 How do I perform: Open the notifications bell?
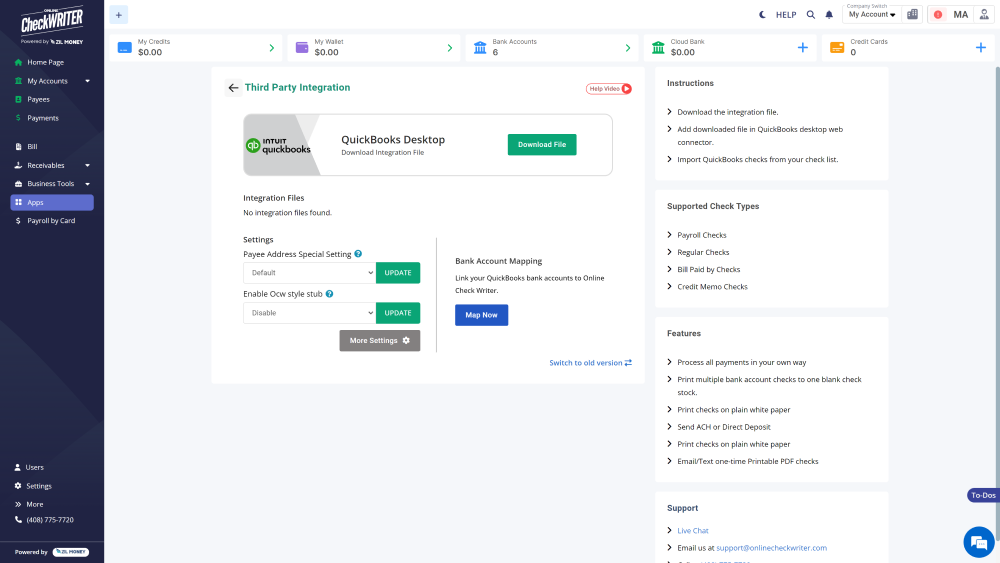point(828,15)
